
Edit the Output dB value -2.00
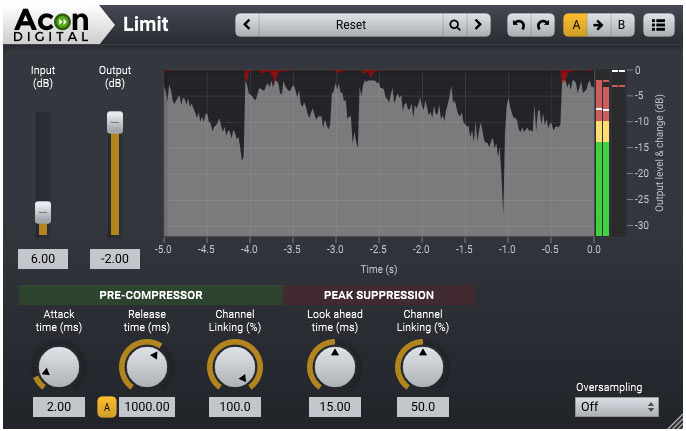(115, 259)
